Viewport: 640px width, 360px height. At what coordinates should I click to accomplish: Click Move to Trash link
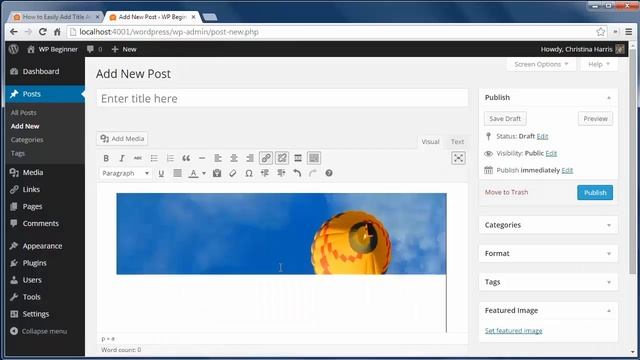click(506, 192)
